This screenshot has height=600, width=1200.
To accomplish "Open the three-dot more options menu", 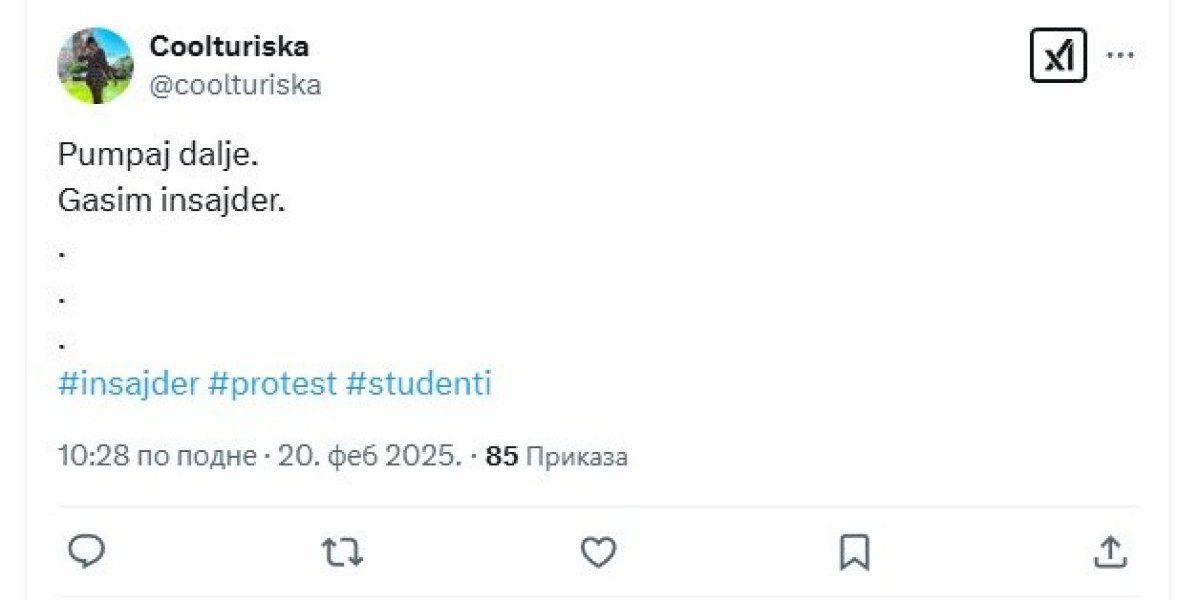I will tap(1120, 55).
